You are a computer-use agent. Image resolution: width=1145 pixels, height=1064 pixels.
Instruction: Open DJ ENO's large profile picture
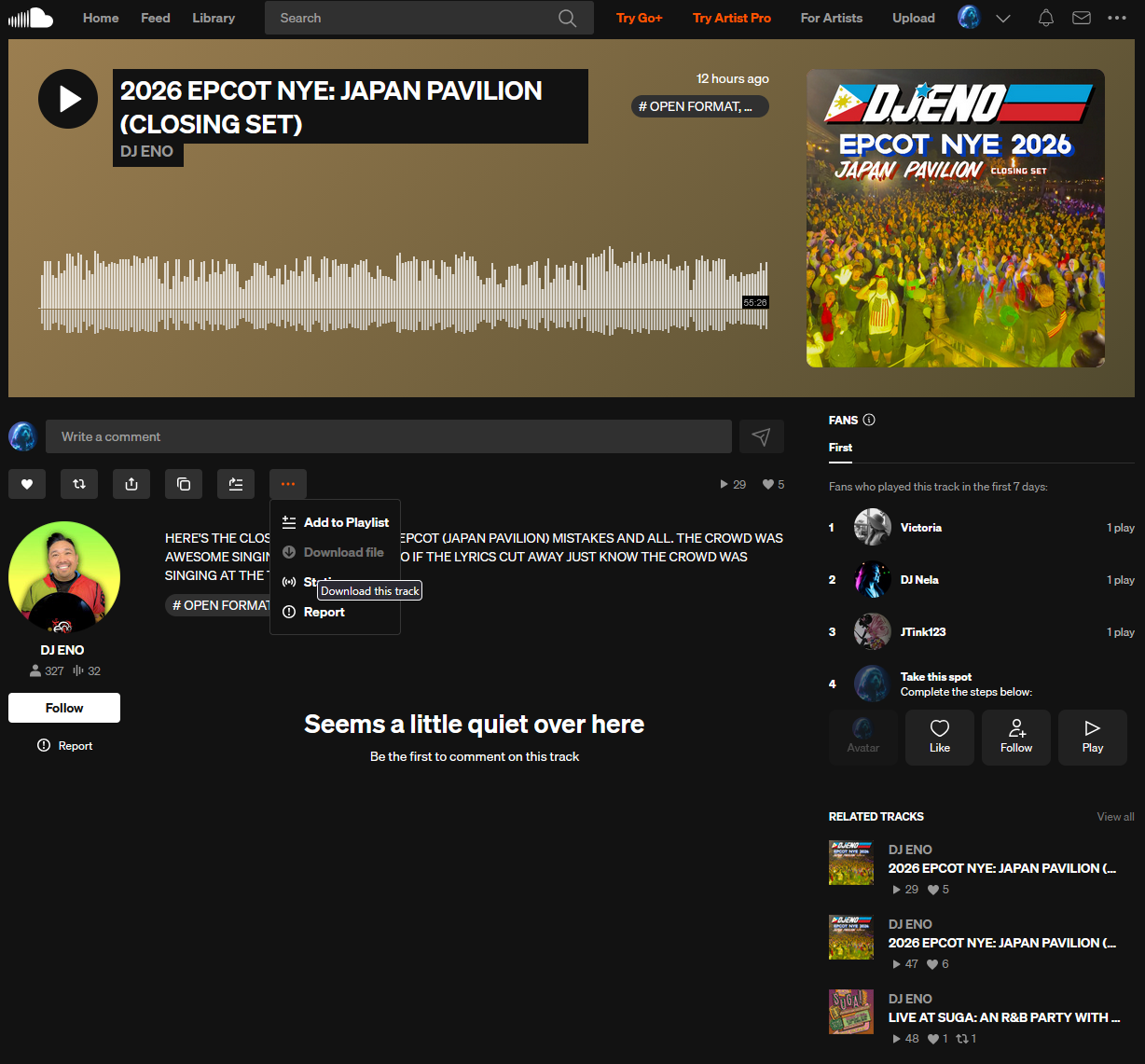pyautogui.click(x=64, y=577)
